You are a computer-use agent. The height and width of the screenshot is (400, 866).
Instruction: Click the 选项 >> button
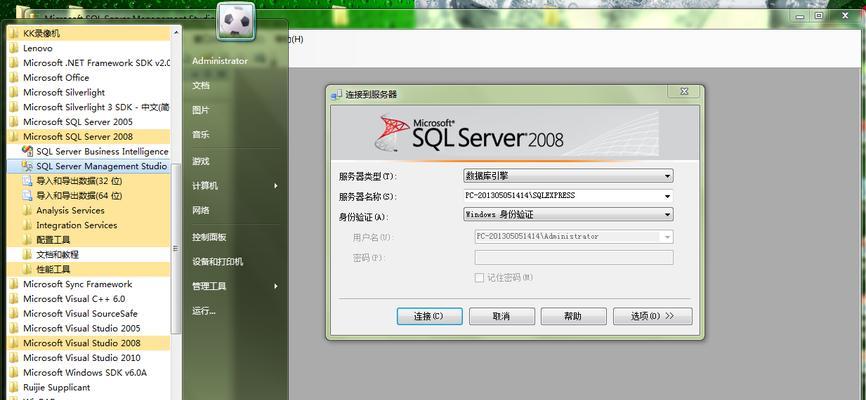[652, 317]
